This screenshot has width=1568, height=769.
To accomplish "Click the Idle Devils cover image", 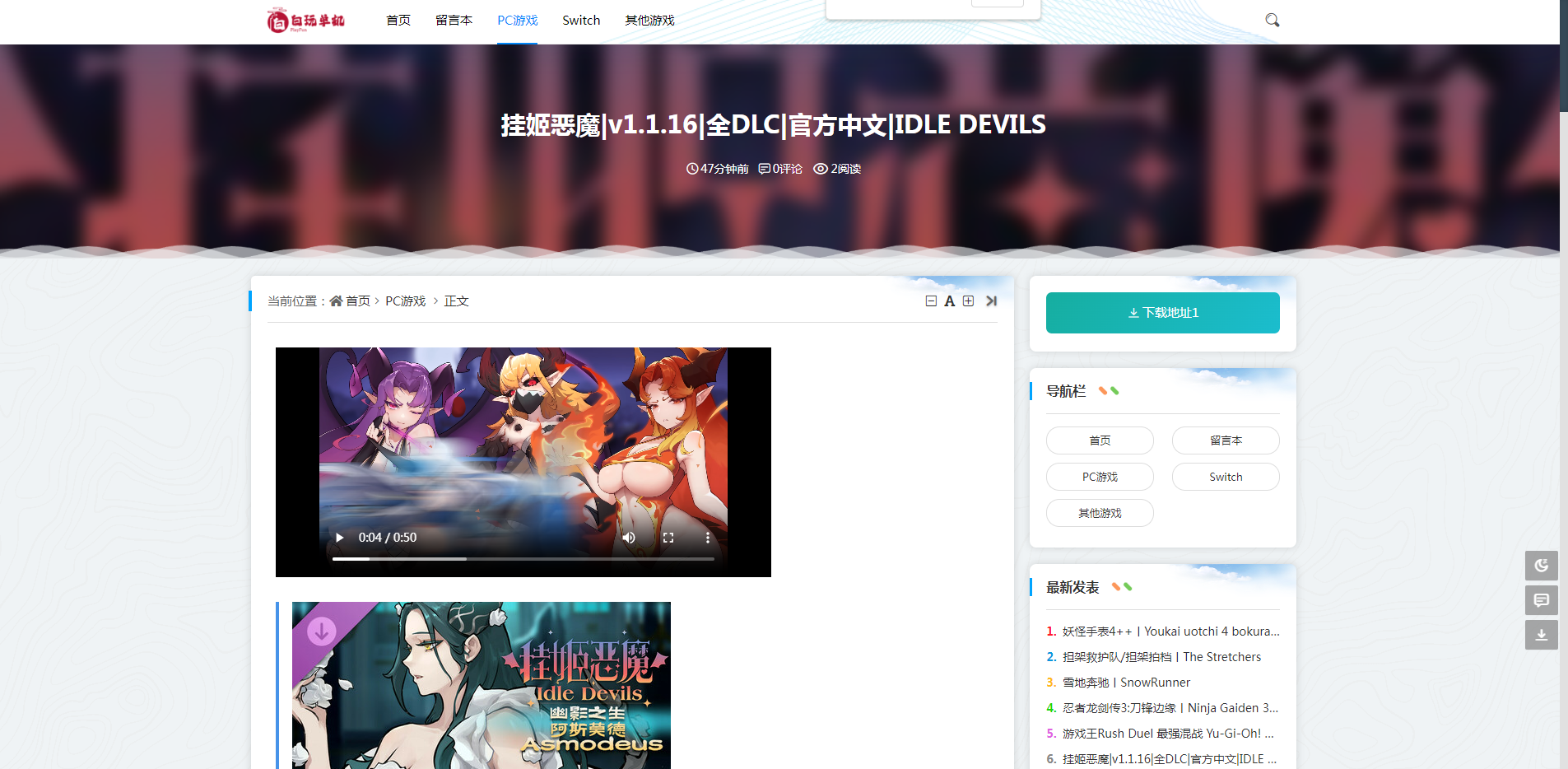I will pyautogui.click(x=482, y=685).
